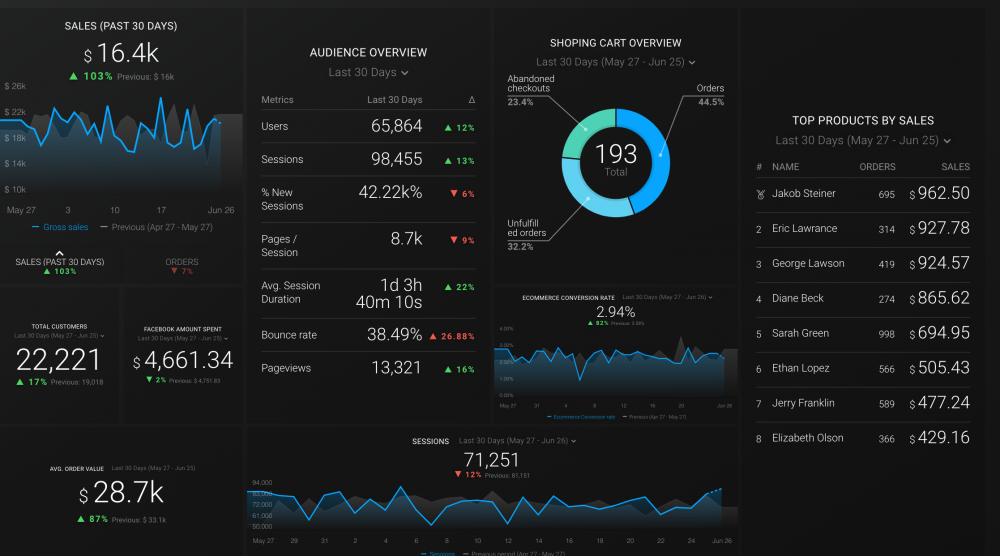Click the medal icon beside Jakob Steiner
Image resolution: width=1000 pixels, height=556 pixels.
click(x=760, y=194)
